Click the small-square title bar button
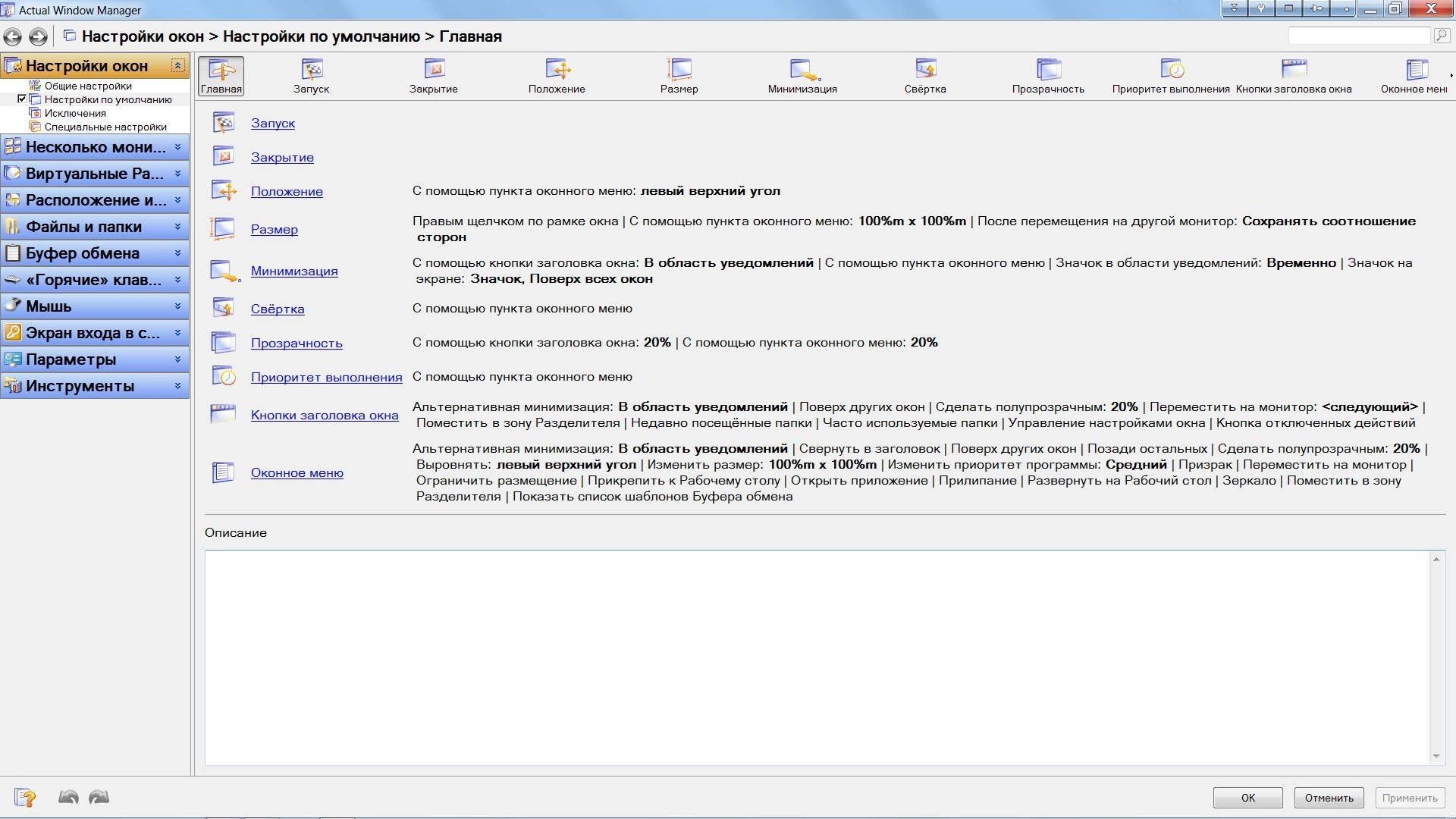This screenshot has height=819, width=1456. (x=1343, y=9)
